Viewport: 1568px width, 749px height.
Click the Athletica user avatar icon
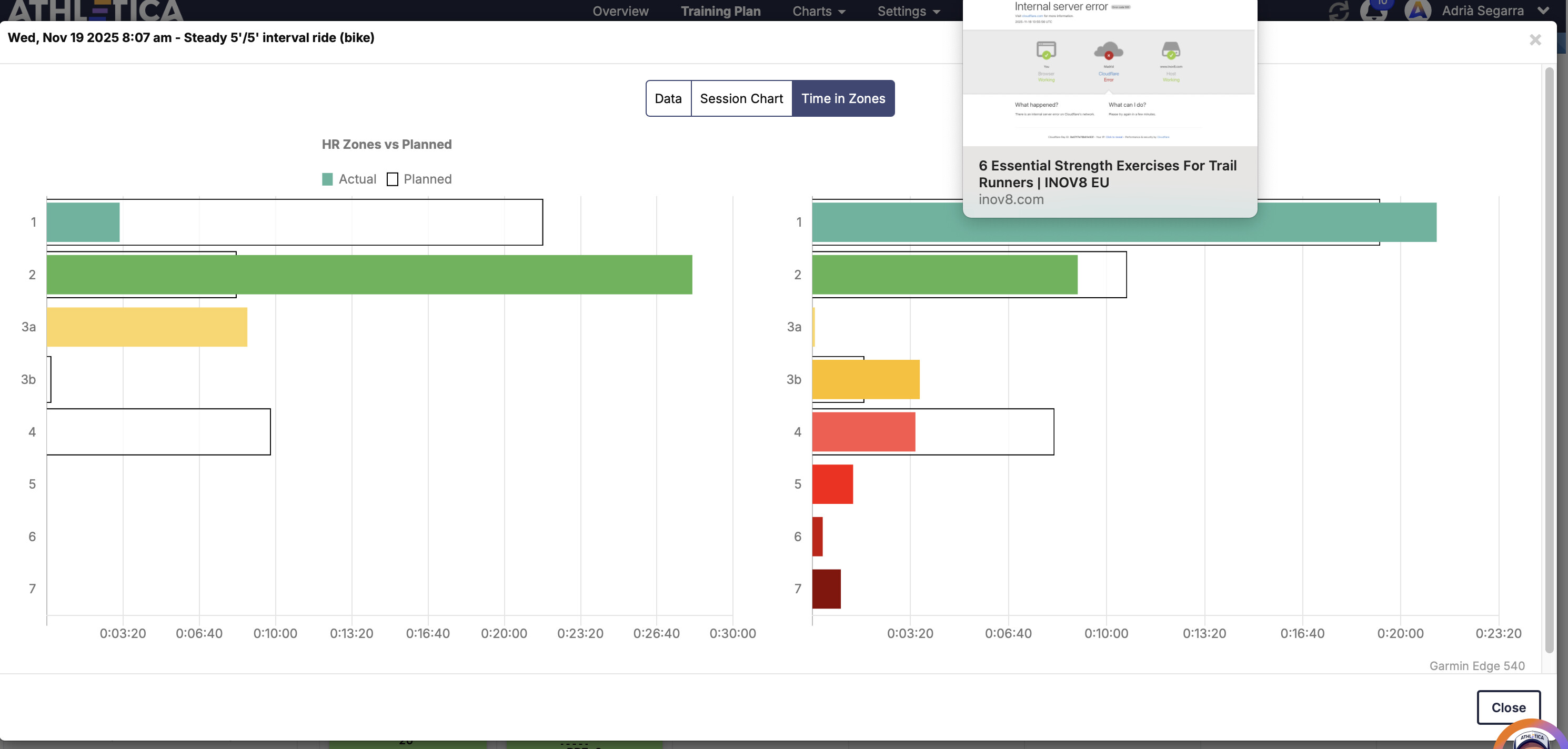pyautogui.click(x=1418, y=11)
